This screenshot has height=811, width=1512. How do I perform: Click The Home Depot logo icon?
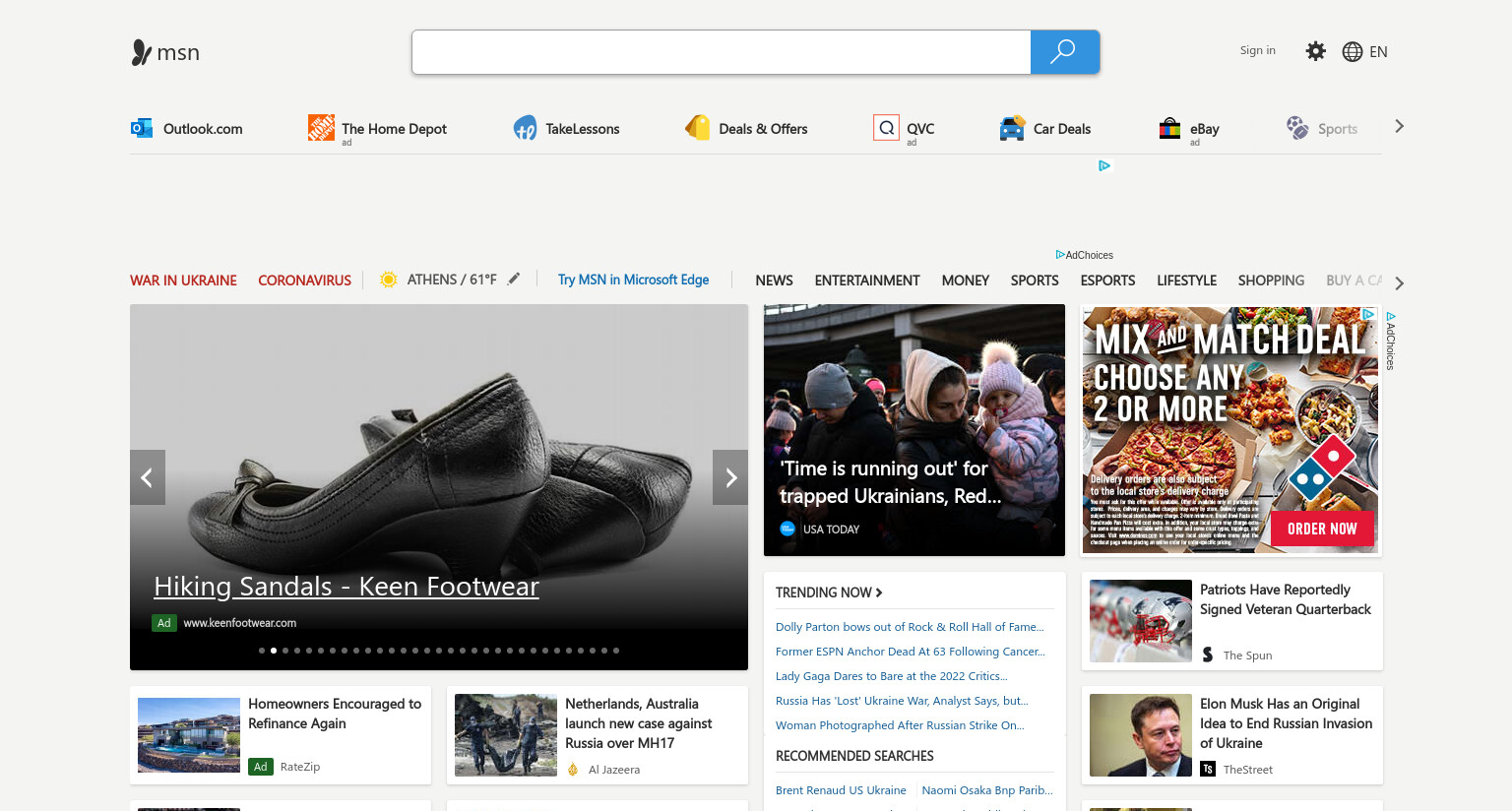321,127
